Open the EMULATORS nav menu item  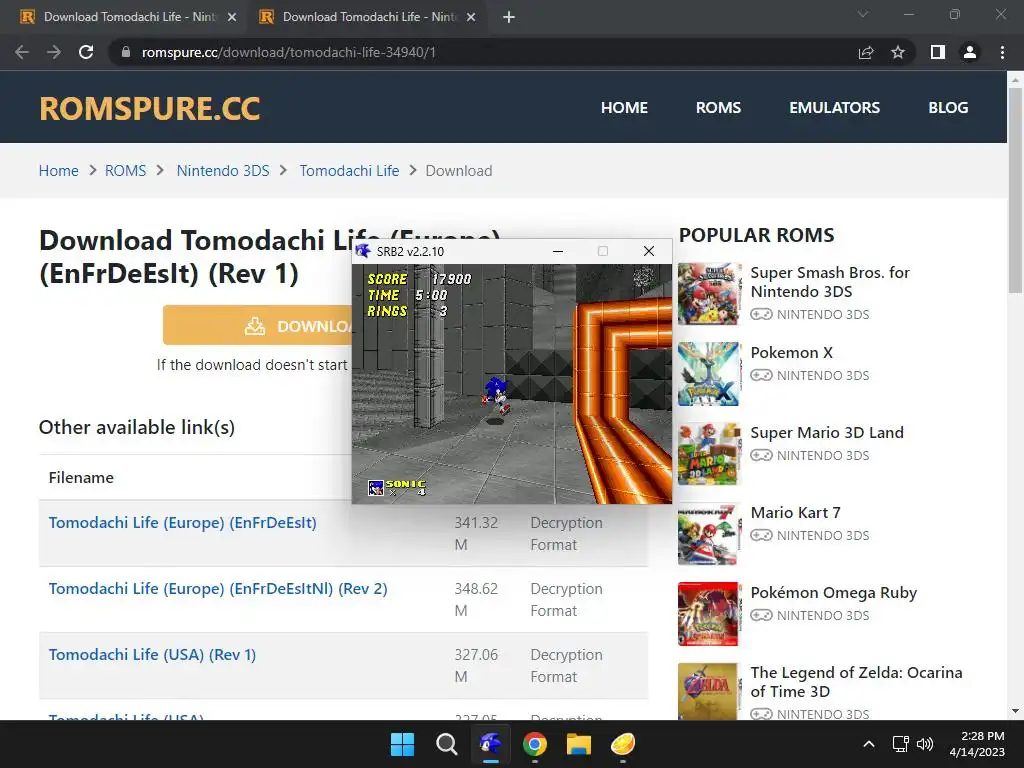point(835,108)
